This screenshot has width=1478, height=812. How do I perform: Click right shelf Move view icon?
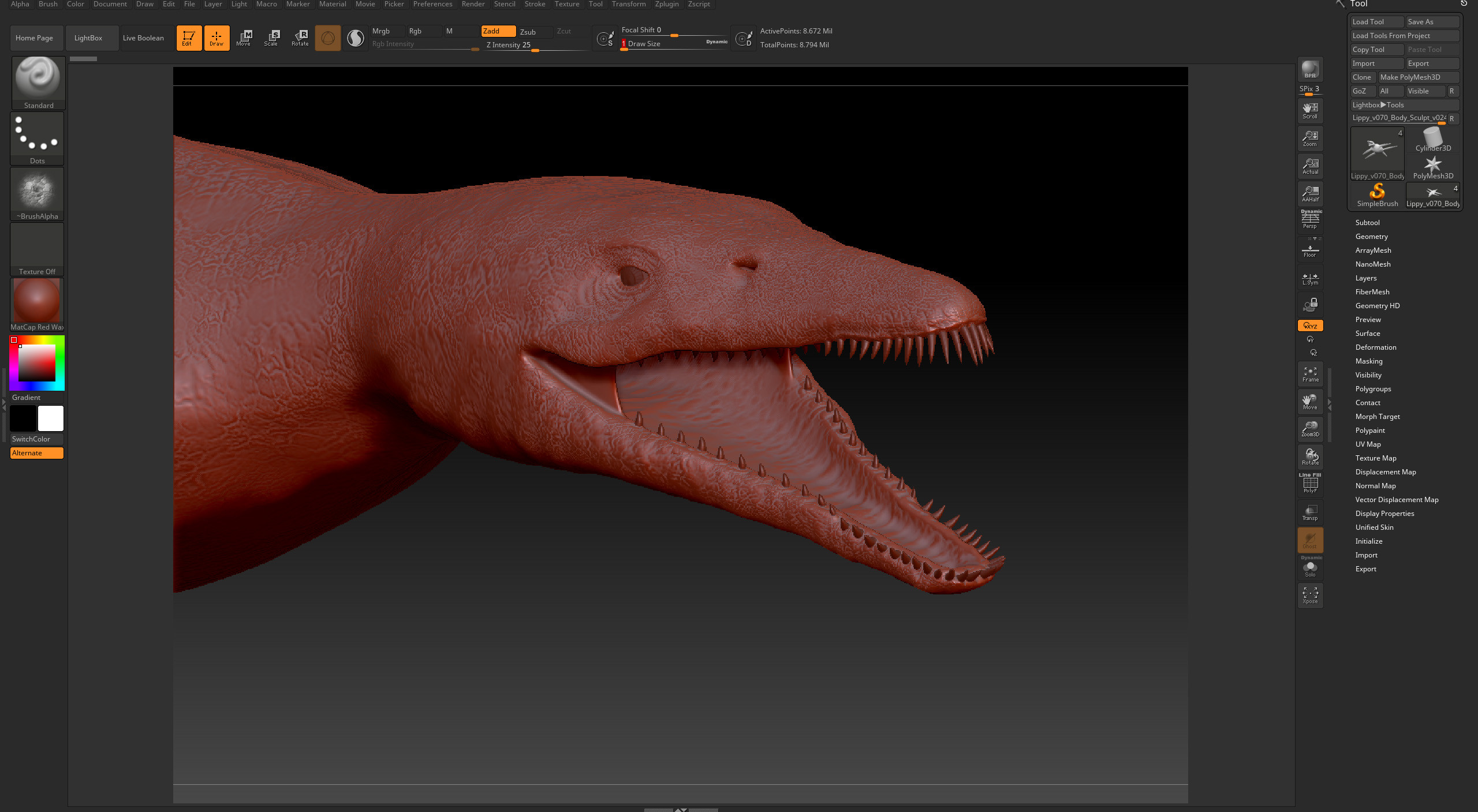pyautogui.click(x=1310, y=402)
